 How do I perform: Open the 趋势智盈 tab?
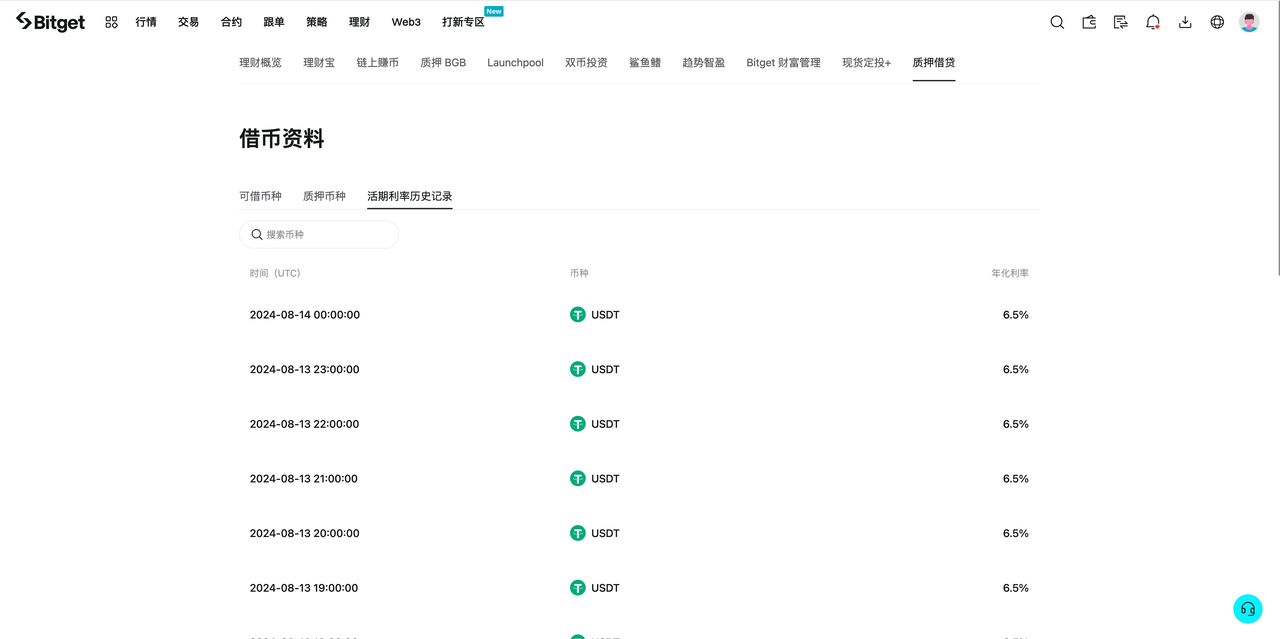click(x=704, y=62)
